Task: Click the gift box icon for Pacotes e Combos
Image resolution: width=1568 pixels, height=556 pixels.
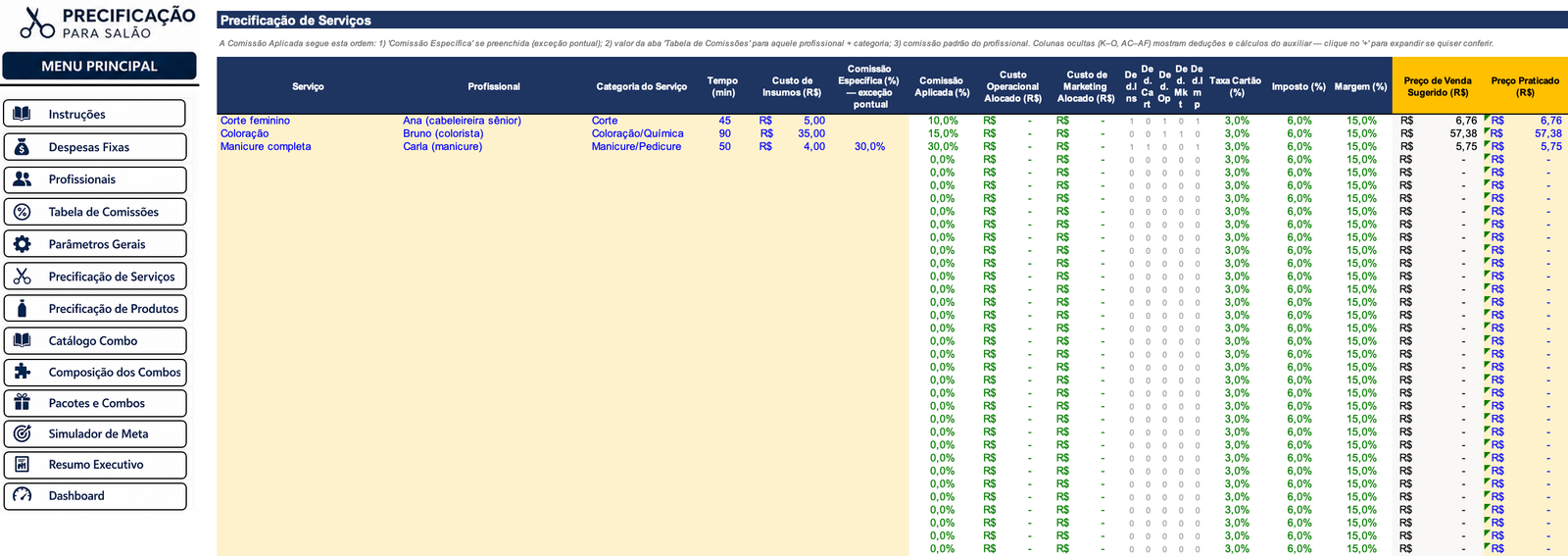Action: coord(23,403)
